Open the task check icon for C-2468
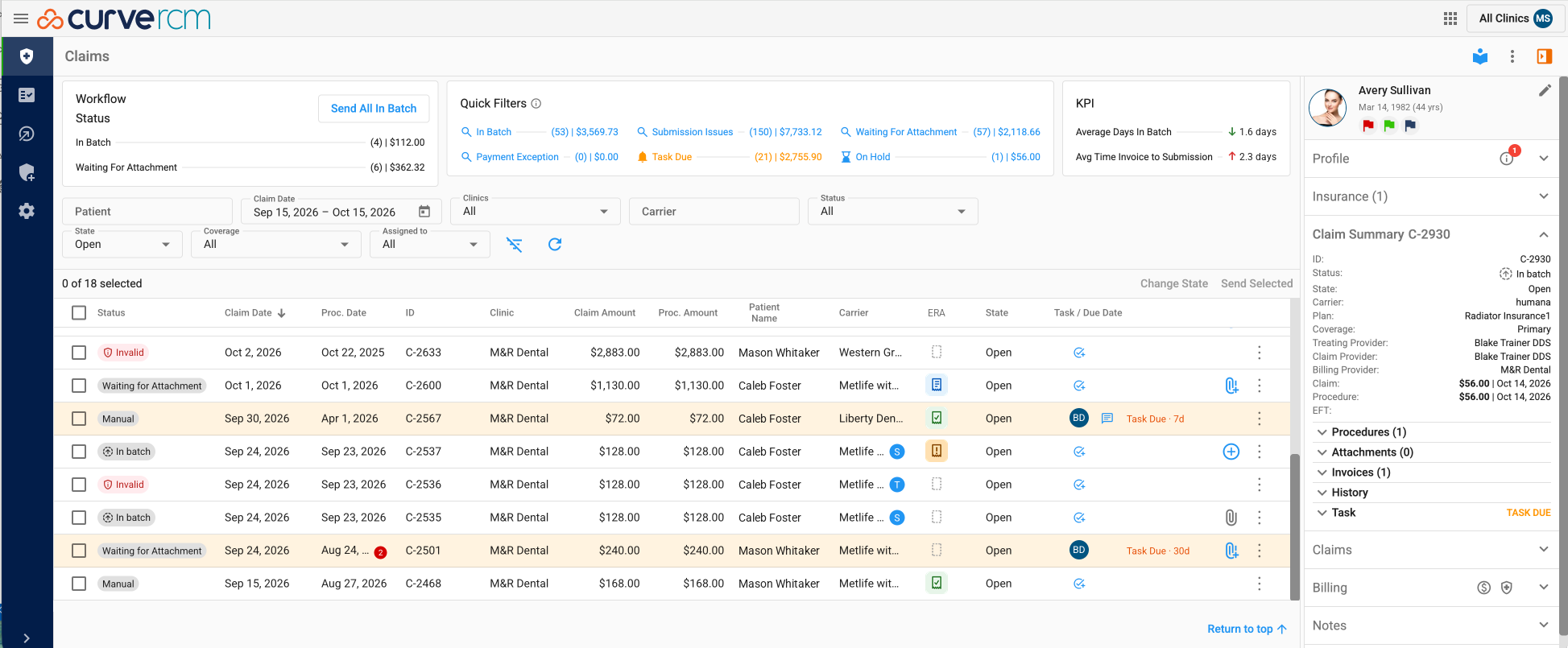Image resolution: width=1568 pixels, height=648 pixels. (x=1079, y=584)
